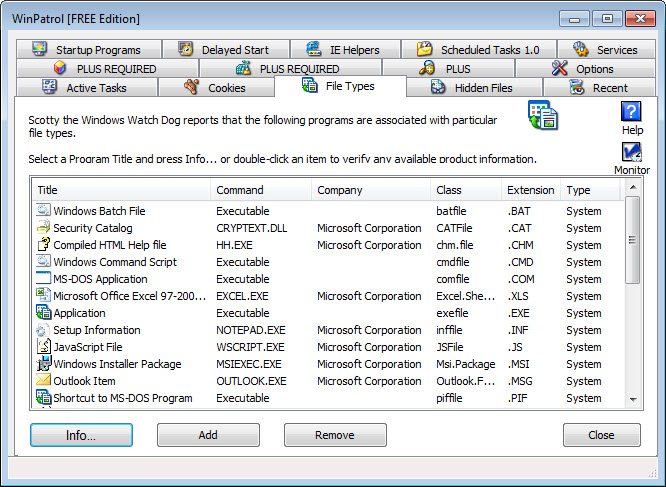The width and height of the screenshot is (666, 487).
Task: Click the Outlook Item envelope icon
Action: point(43,380)
